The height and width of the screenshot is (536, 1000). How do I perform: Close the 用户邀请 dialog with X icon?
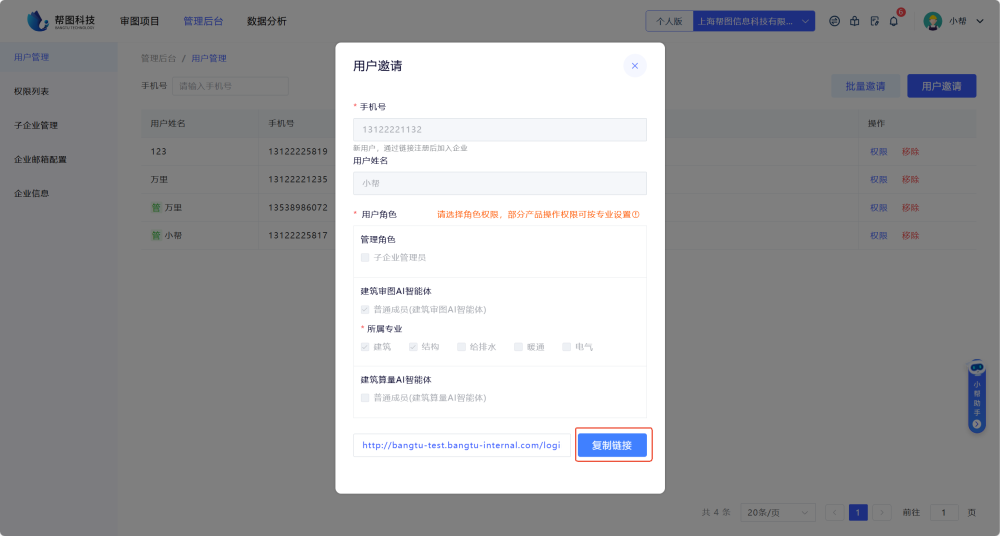pyautogui.click(x=634, y=66)
